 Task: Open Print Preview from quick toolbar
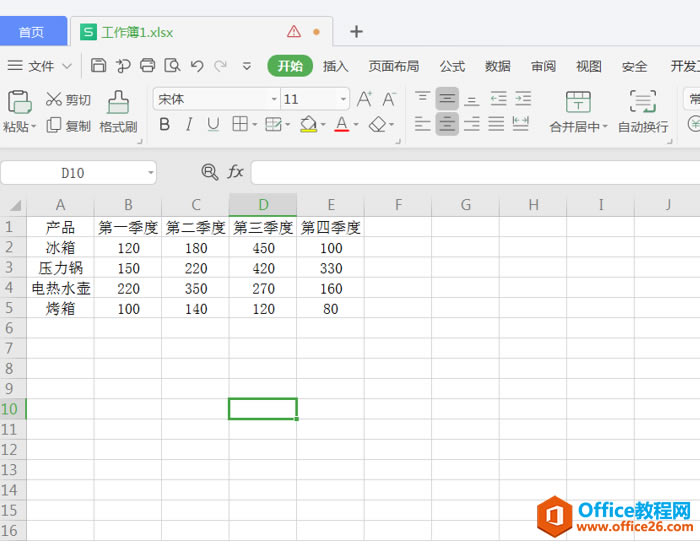point(172,66)
